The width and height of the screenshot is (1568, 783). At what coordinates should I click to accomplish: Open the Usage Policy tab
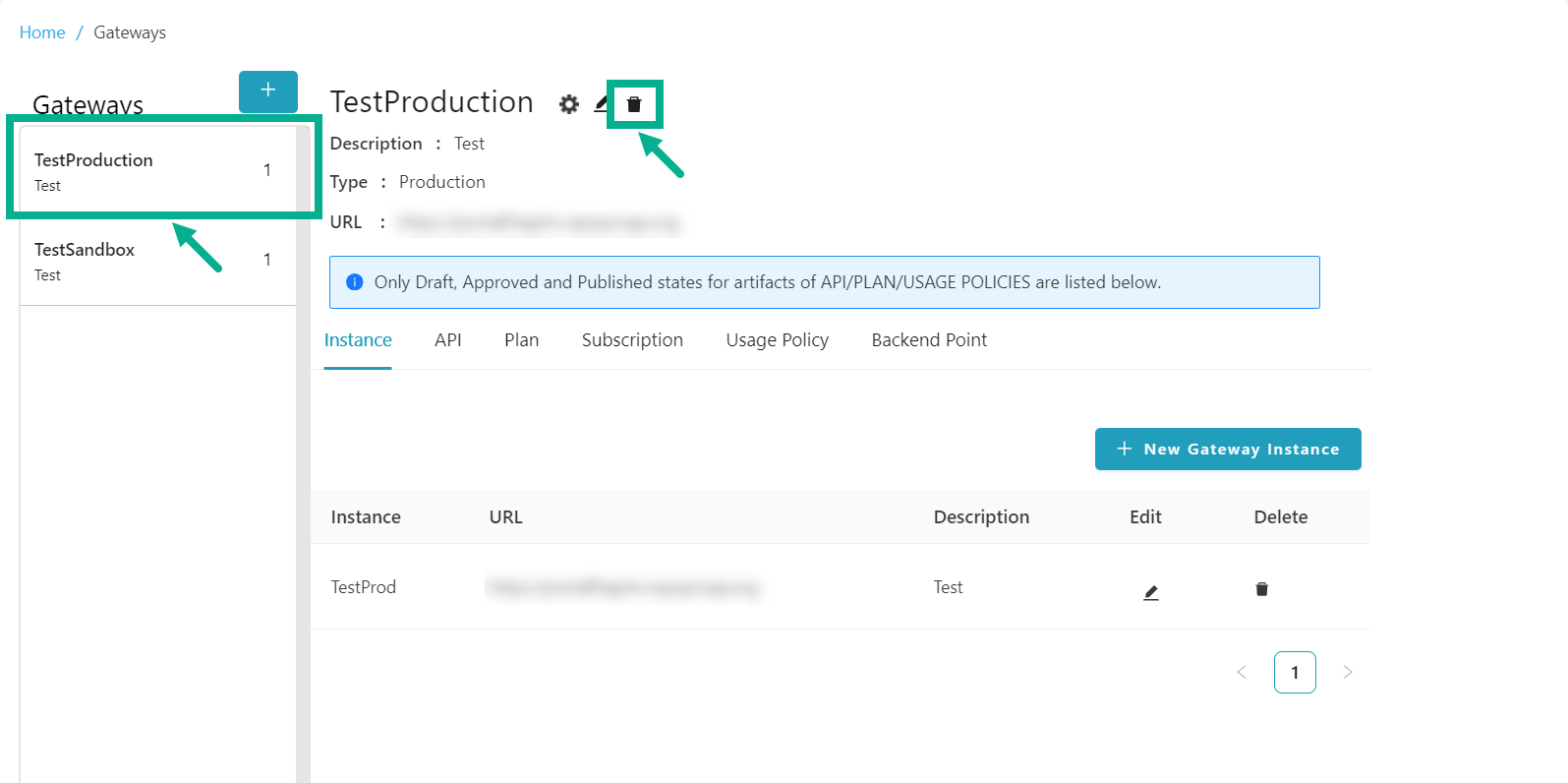tap(777, 340)
